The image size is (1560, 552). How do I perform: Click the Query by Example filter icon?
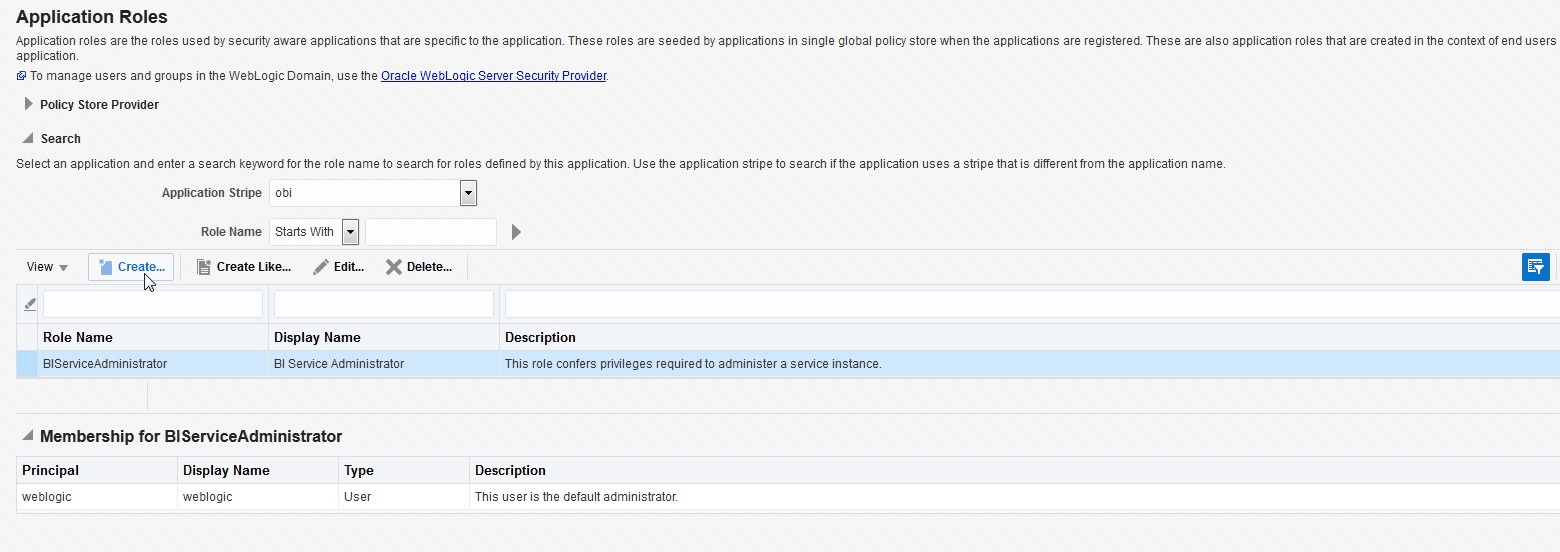tap(1535, 267)
